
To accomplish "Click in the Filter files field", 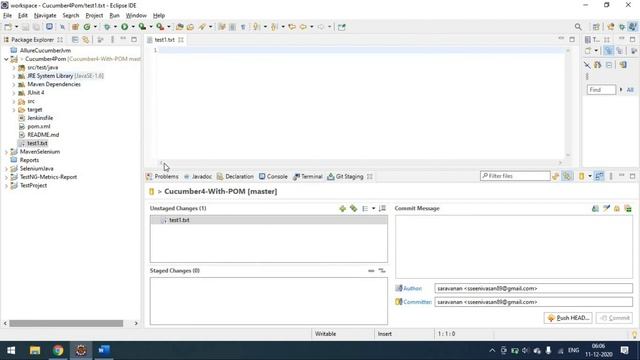I will [515, 176].
